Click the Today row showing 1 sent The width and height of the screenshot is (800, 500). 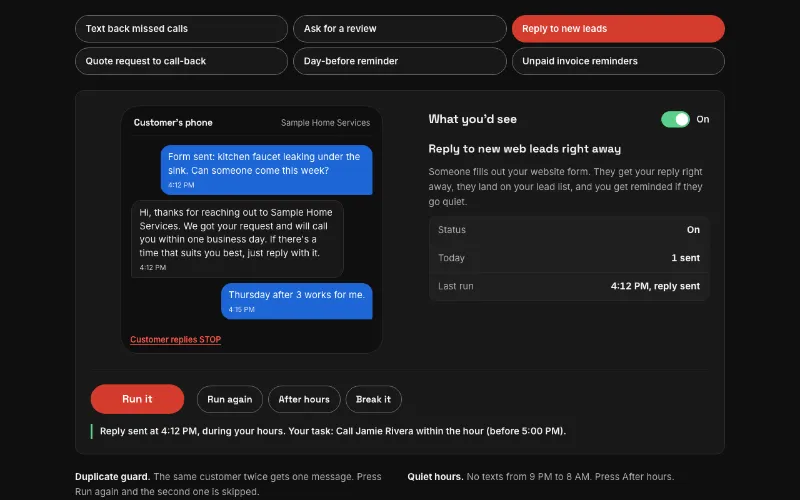coord(569,258)
